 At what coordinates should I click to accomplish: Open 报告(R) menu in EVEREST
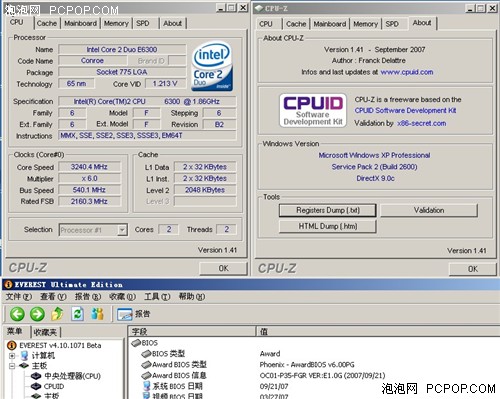[x=88, y=296]
